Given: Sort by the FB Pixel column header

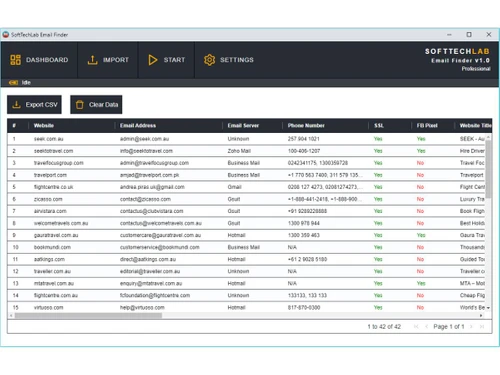Looking at the screenshot, I should click(427, 126).
